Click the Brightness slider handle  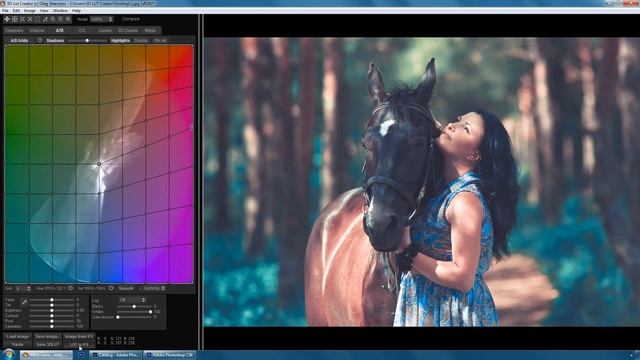(x=52, y=311)
